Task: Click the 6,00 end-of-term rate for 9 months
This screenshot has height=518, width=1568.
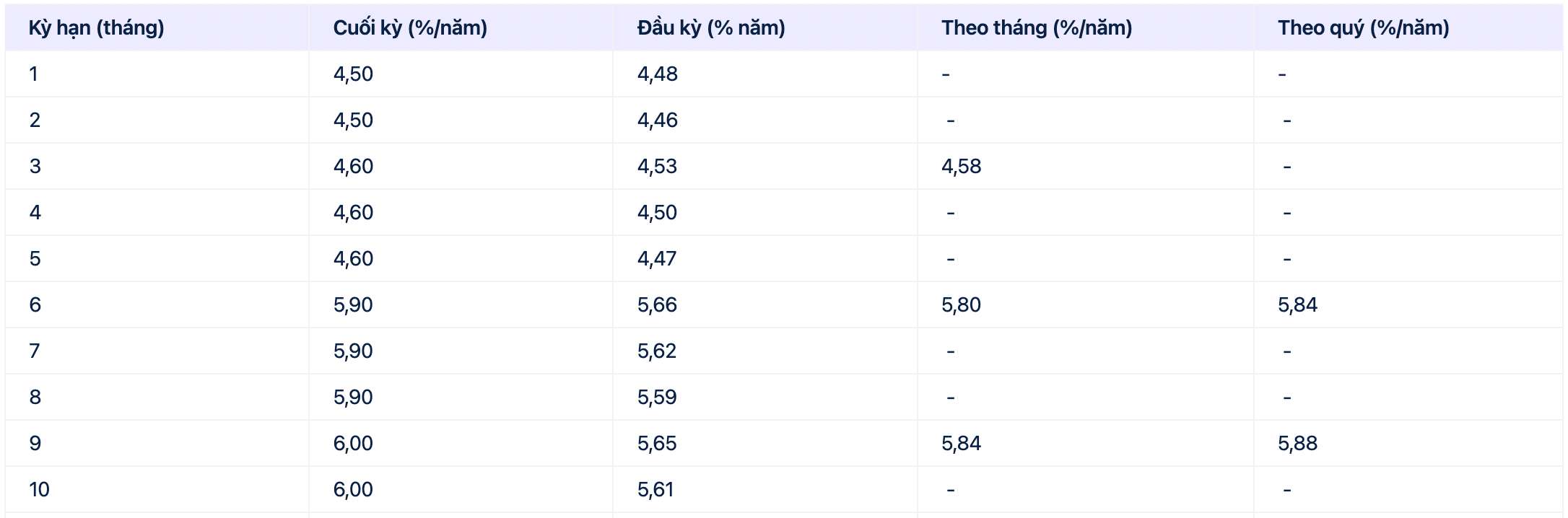Action: coord(353,444)
